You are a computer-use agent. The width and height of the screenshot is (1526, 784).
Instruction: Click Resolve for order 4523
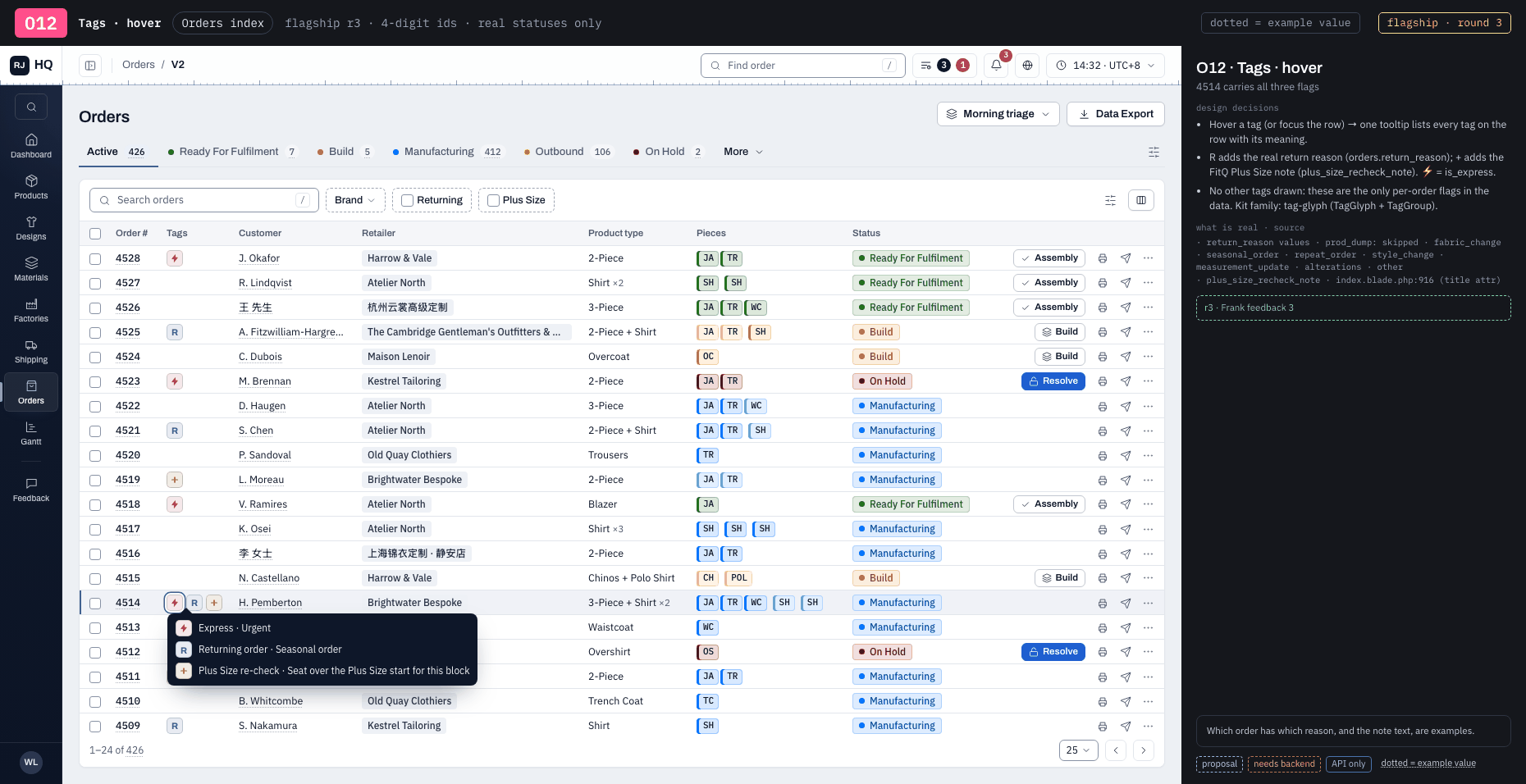pos(1053,381)
